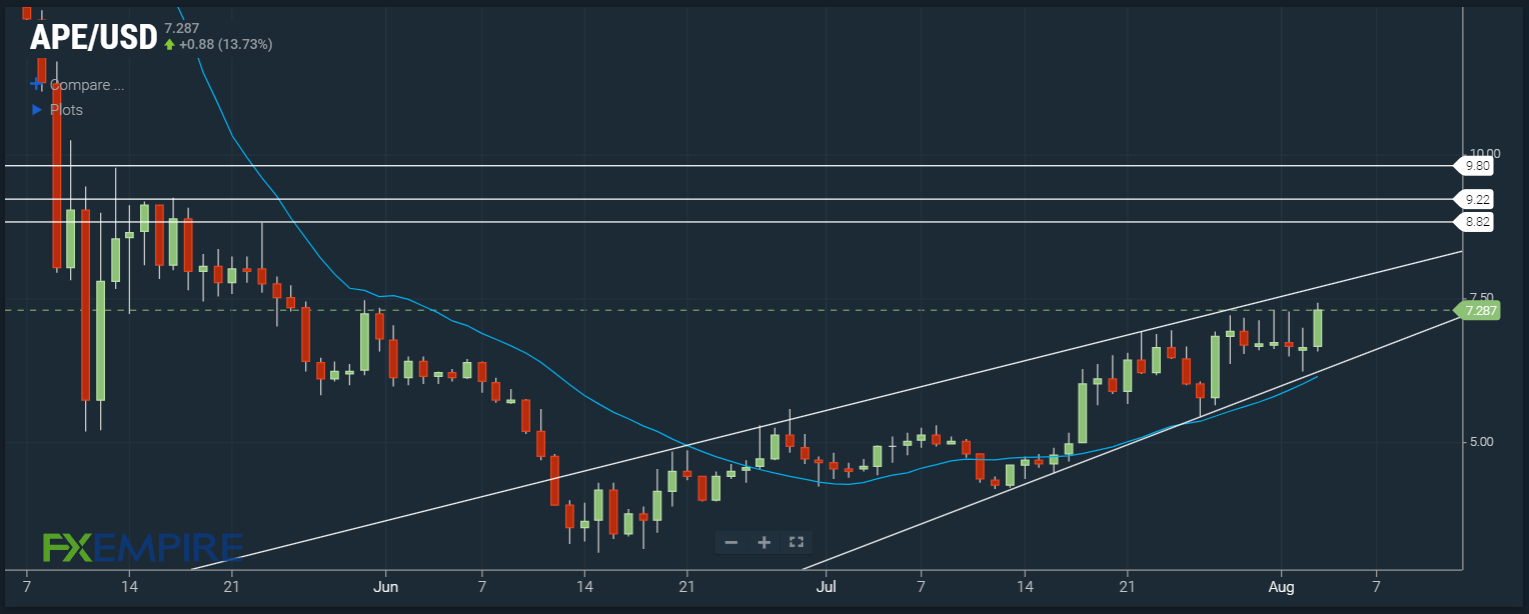Click the +0.88 (13.73%) change text
Viewport: 1529px width, 614px height.
(x=226, y=44)
